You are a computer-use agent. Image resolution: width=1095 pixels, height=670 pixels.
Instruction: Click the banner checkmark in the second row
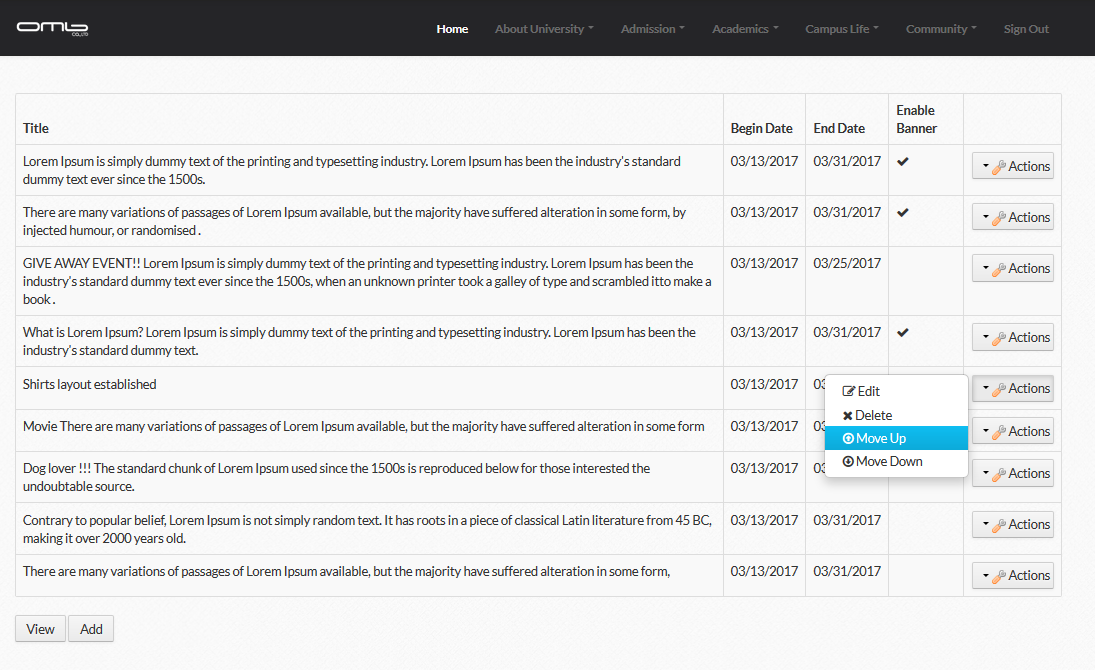[x=902, y=212]
